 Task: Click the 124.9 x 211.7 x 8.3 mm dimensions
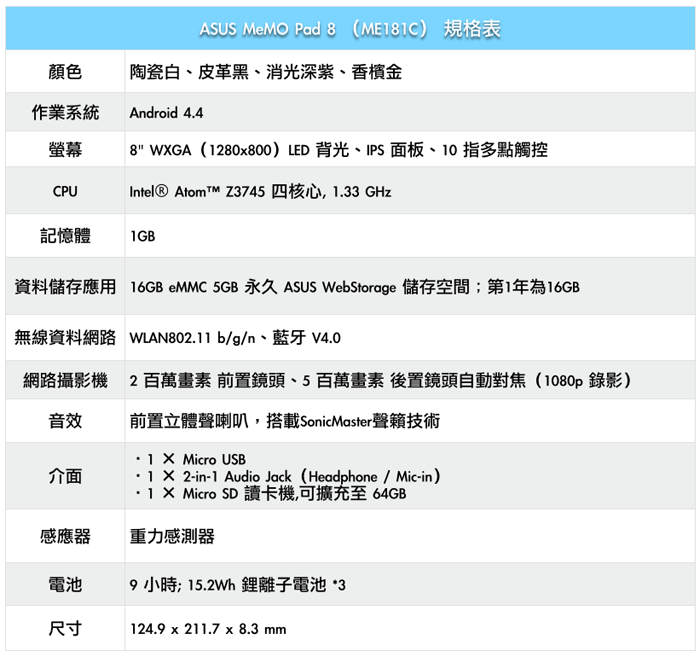pyautogui.click(x=208, y=629)
